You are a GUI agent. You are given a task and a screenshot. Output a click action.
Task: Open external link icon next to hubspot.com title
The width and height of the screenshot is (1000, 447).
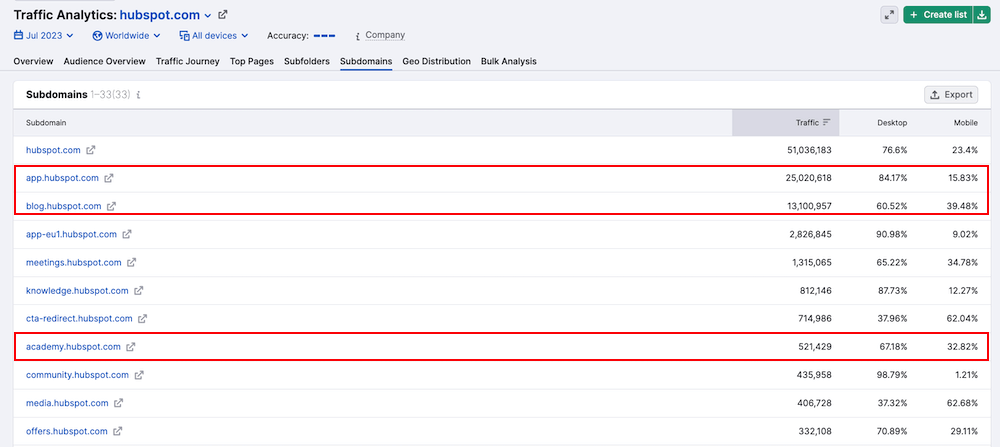coord(223,15)
